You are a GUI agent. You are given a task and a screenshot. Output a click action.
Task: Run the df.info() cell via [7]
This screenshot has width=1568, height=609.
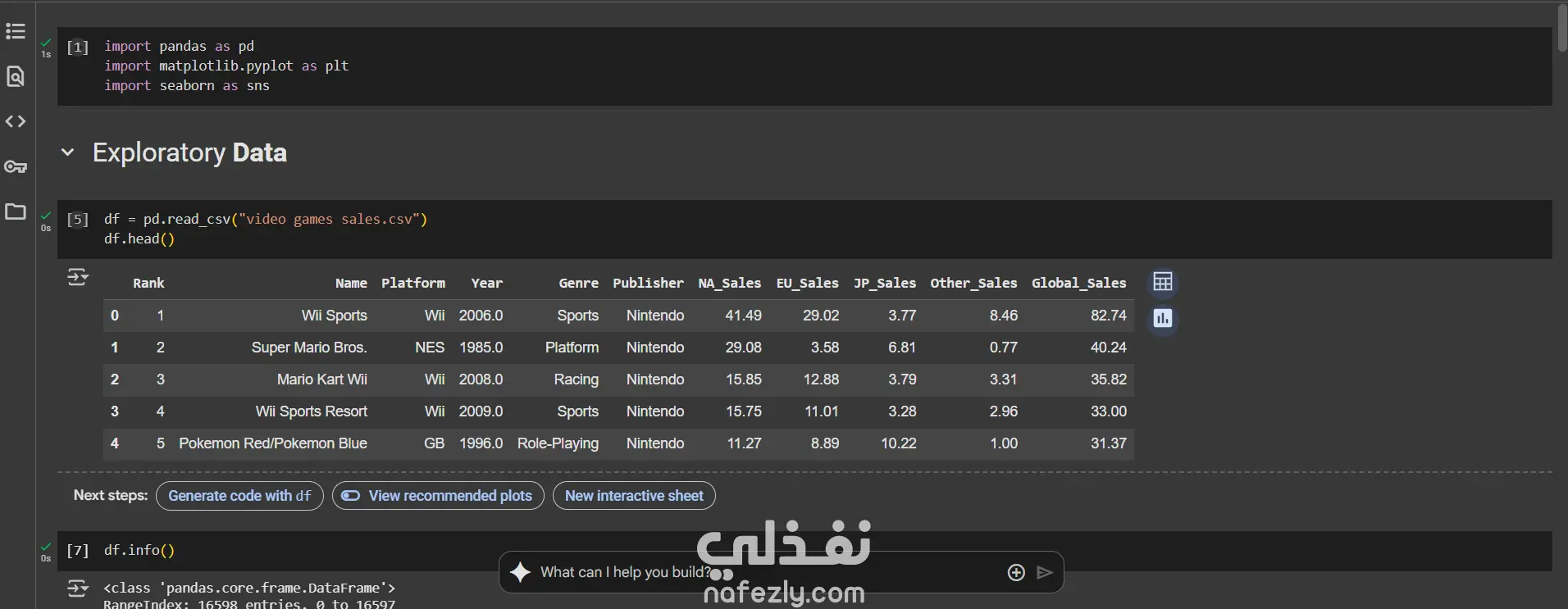tap(78, 550)
